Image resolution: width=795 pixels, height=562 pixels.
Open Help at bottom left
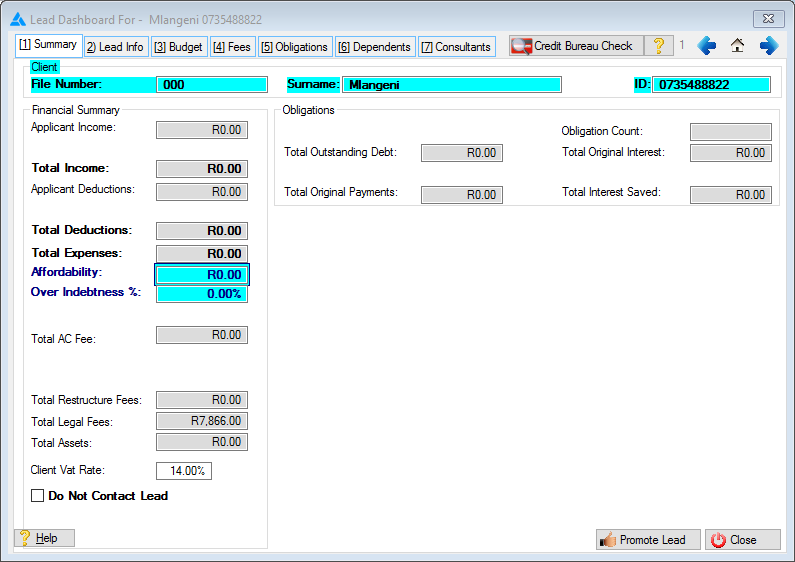click(45, 538)
